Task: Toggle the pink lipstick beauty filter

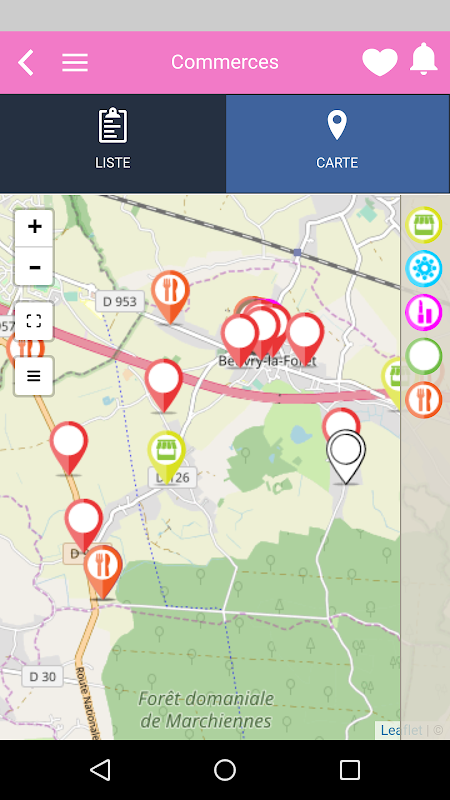Action: point(423,313)
